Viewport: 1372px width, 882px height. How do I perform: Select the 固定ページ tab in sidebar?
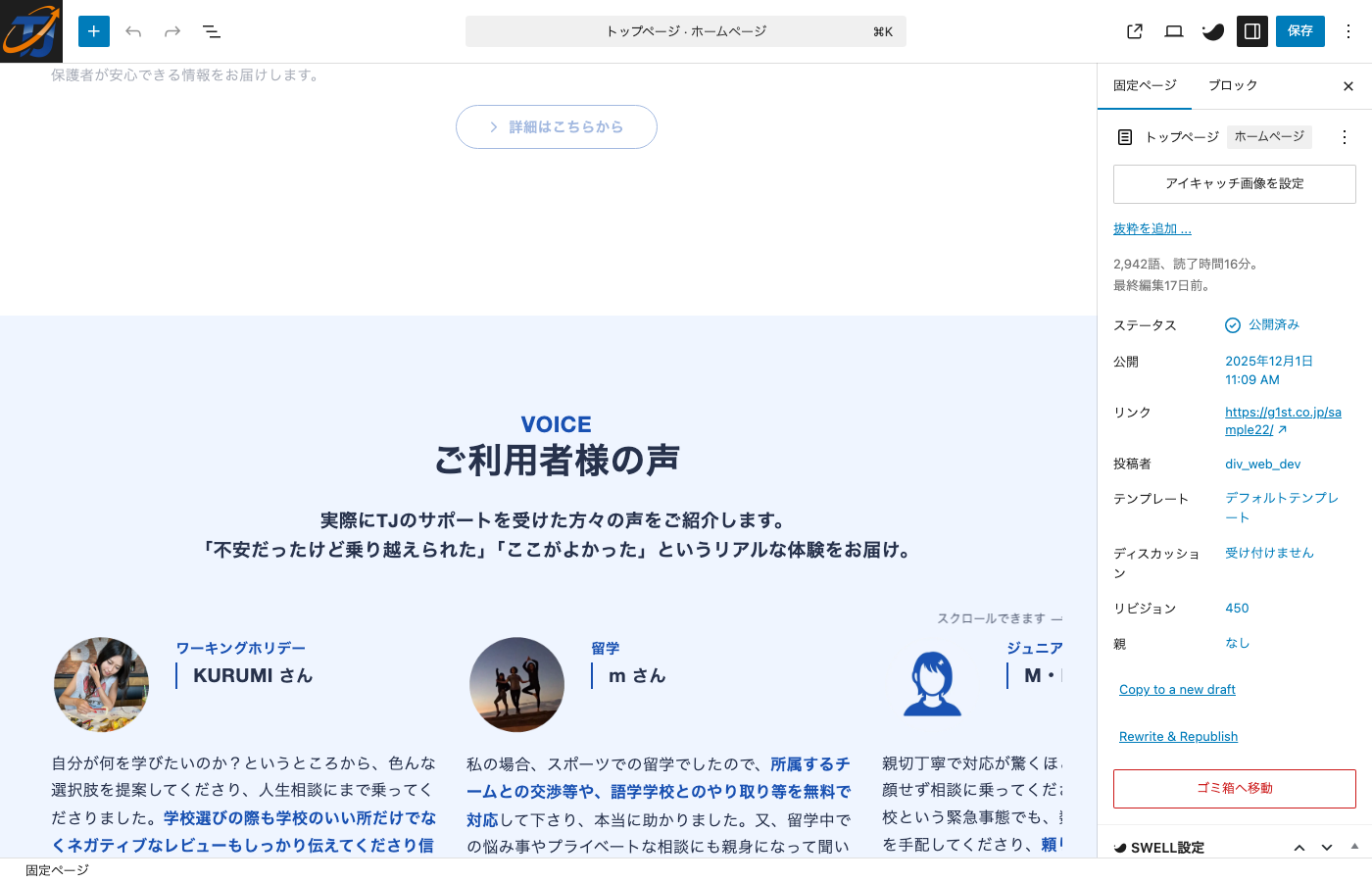(1145, 85)
